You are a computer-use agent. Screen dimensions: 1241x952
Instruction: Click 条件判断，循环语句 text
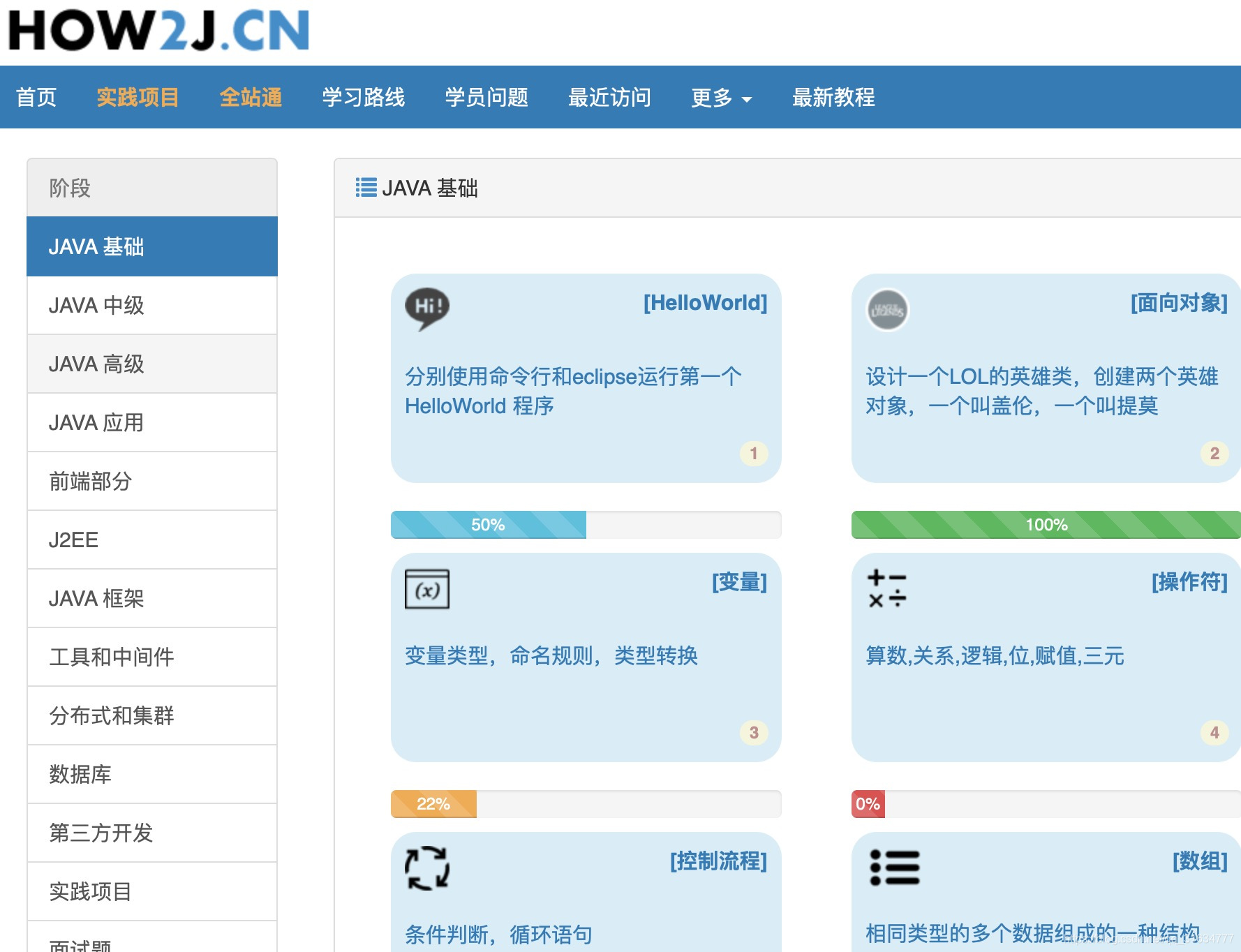pos(498,934)
